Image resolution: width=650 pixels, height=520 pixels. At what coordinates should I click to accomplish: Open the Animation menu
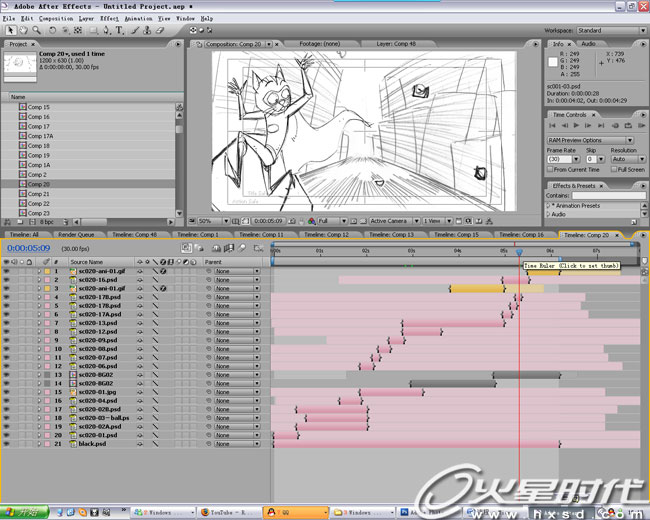point(138,19)
